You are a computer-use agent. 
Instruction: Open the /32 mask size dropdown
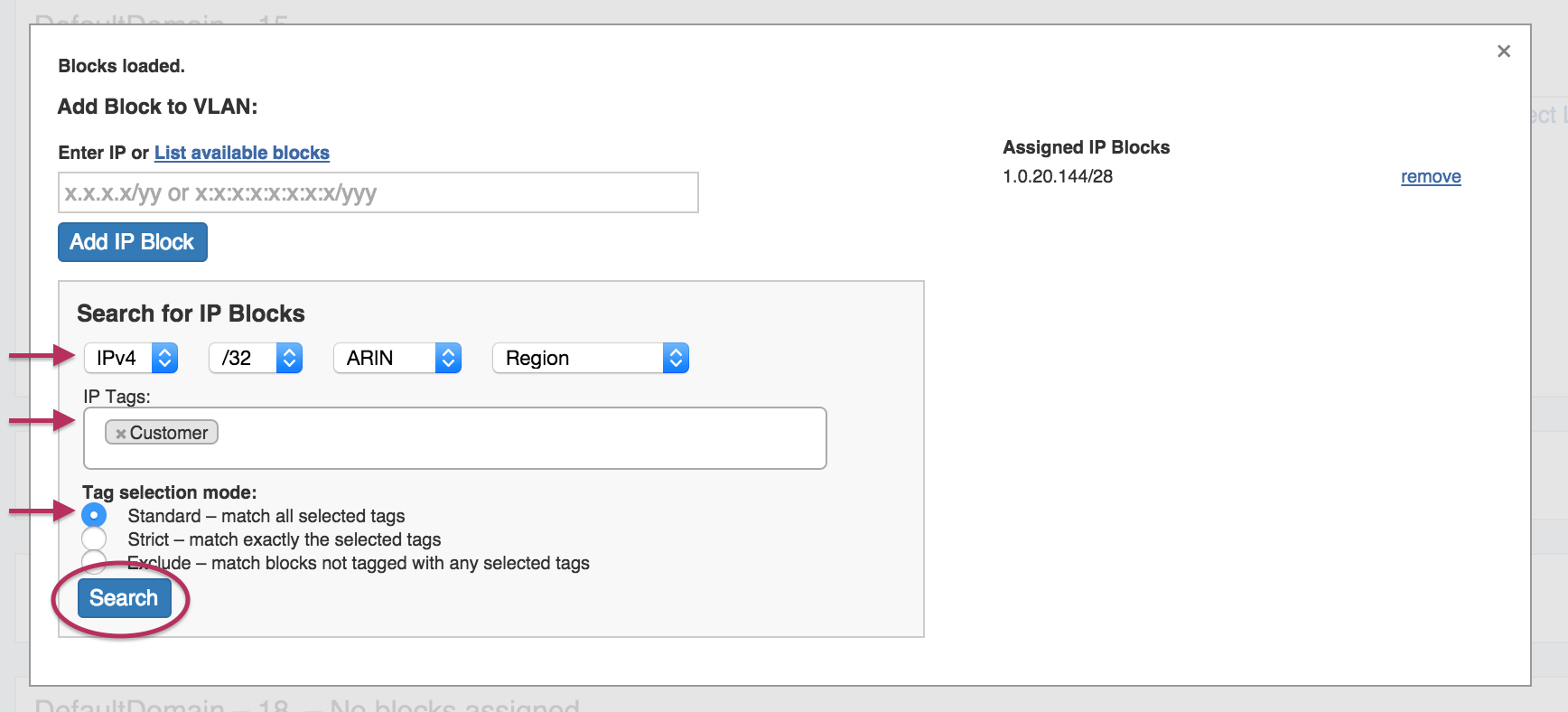pyautogui.click(x=256, y=358)
